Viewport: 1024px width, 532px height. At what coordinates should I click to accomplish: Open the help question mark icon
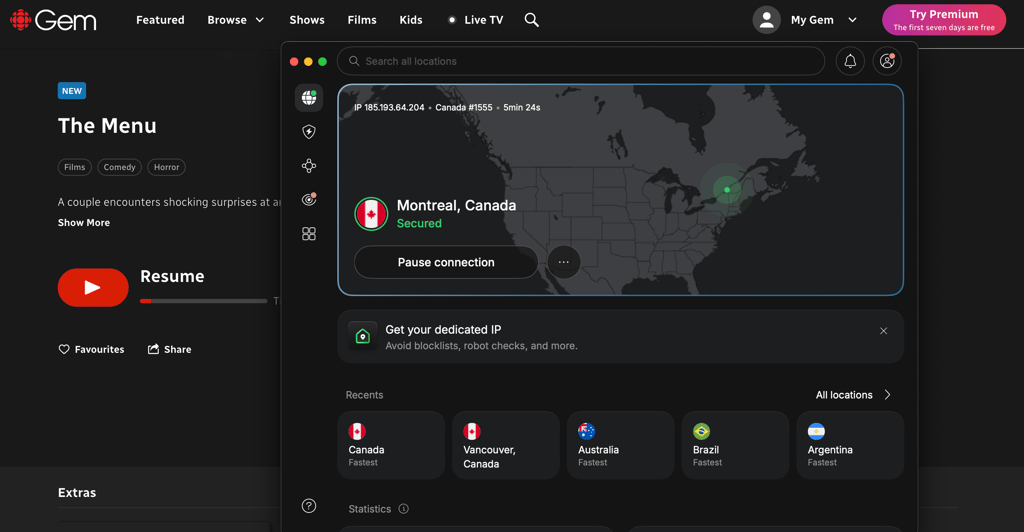(x=309, y=506)
